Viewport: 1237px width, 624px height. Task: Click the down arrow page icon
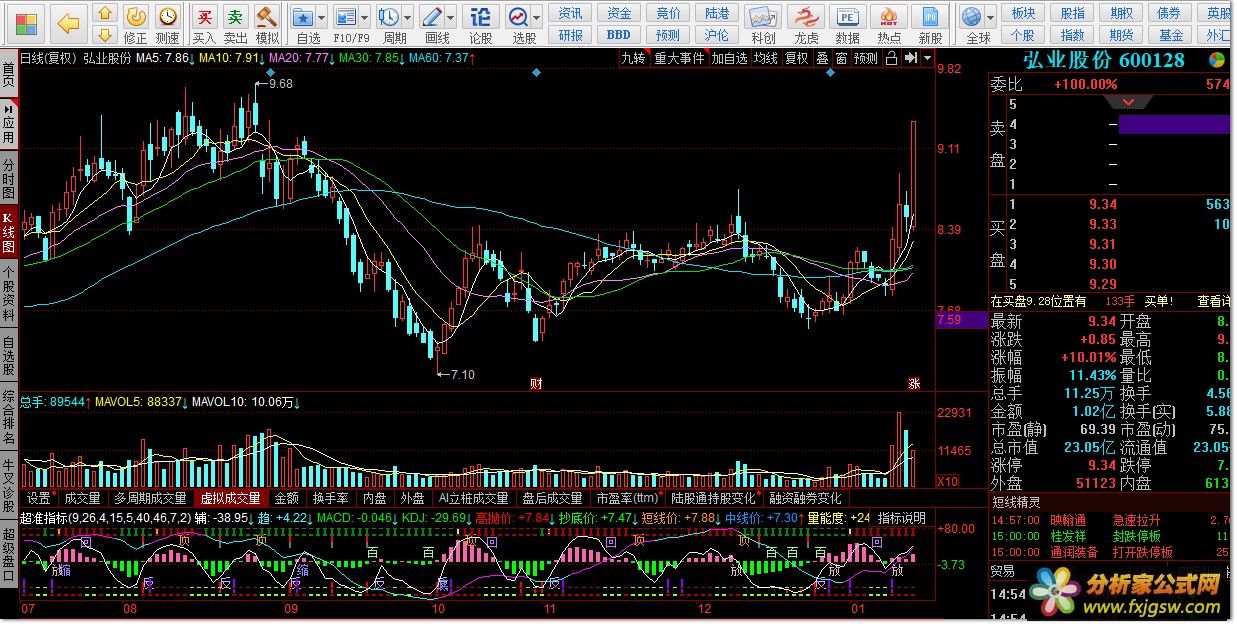(x=104, y=34)
